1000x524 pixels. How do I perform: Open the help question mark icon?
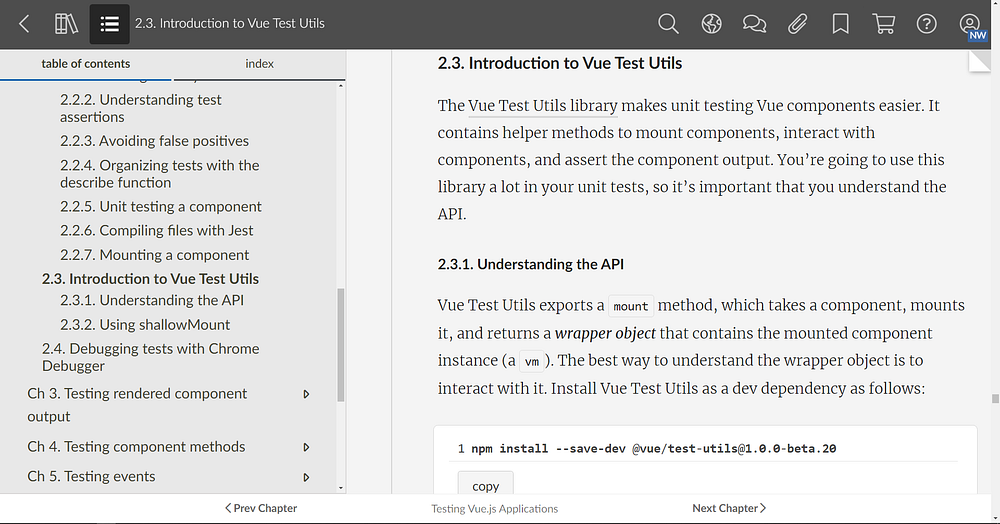pos(927,24)
